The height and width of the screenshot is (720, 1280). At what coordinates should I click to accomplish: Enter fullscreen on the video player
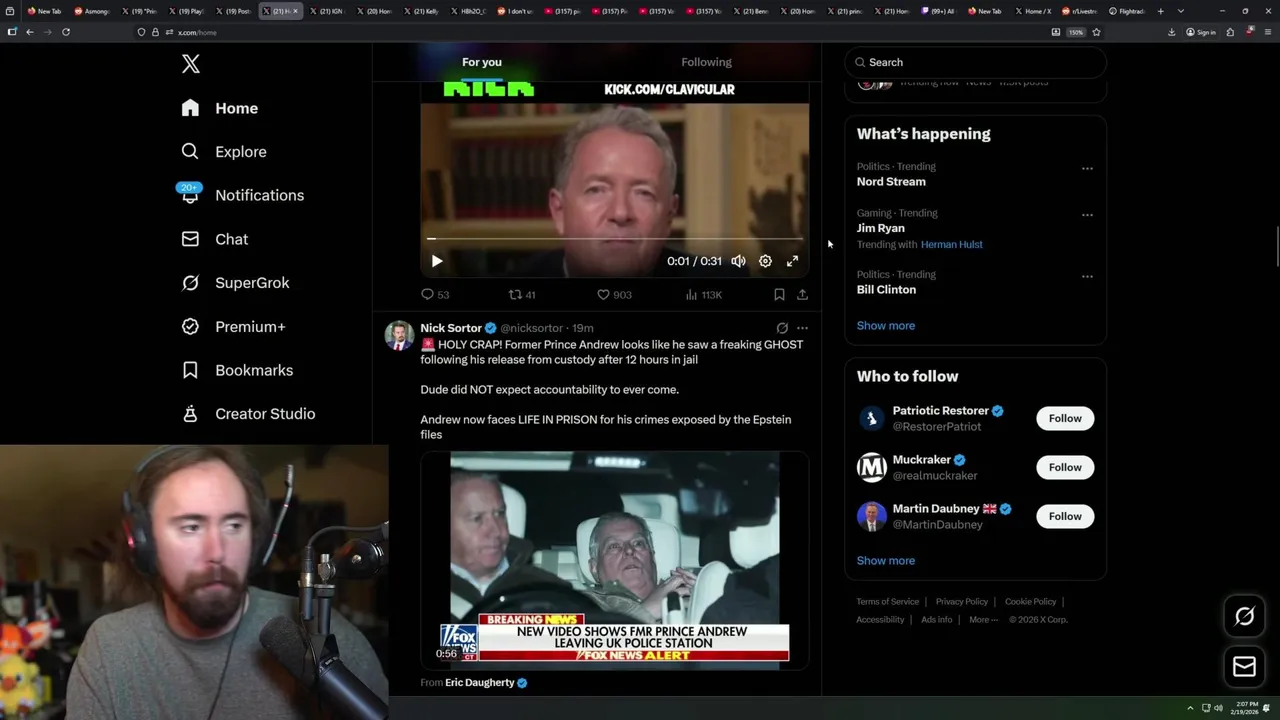792,261
